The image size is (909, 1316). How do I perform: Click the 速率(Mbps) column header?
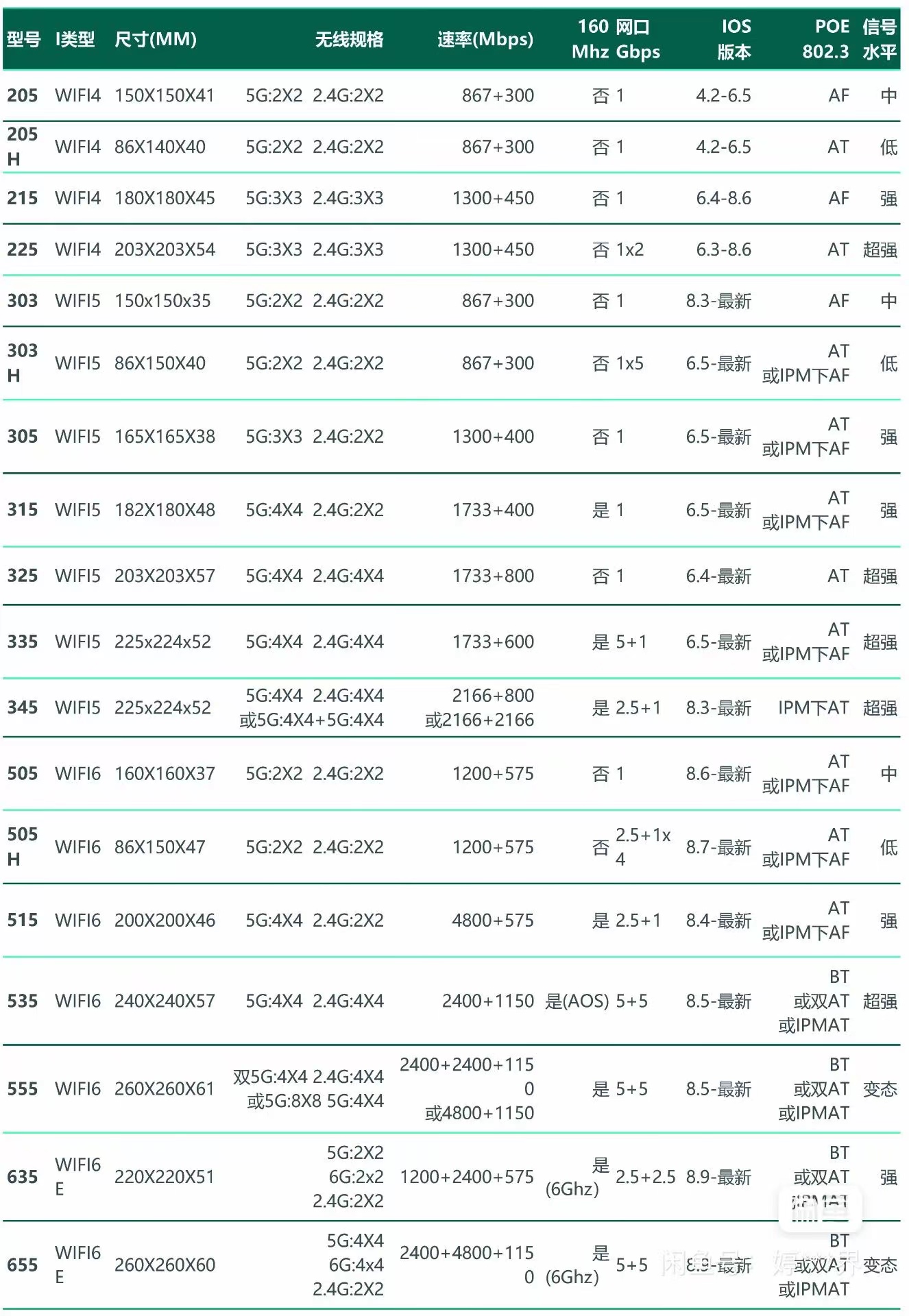click(x=485, y=39)
